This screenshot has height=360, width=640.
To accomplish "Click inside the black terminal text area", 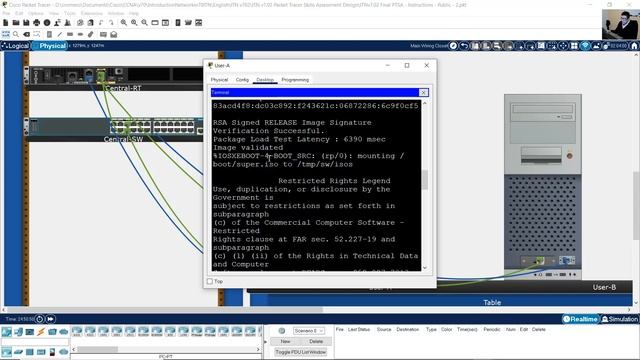I will coord(316,185).
